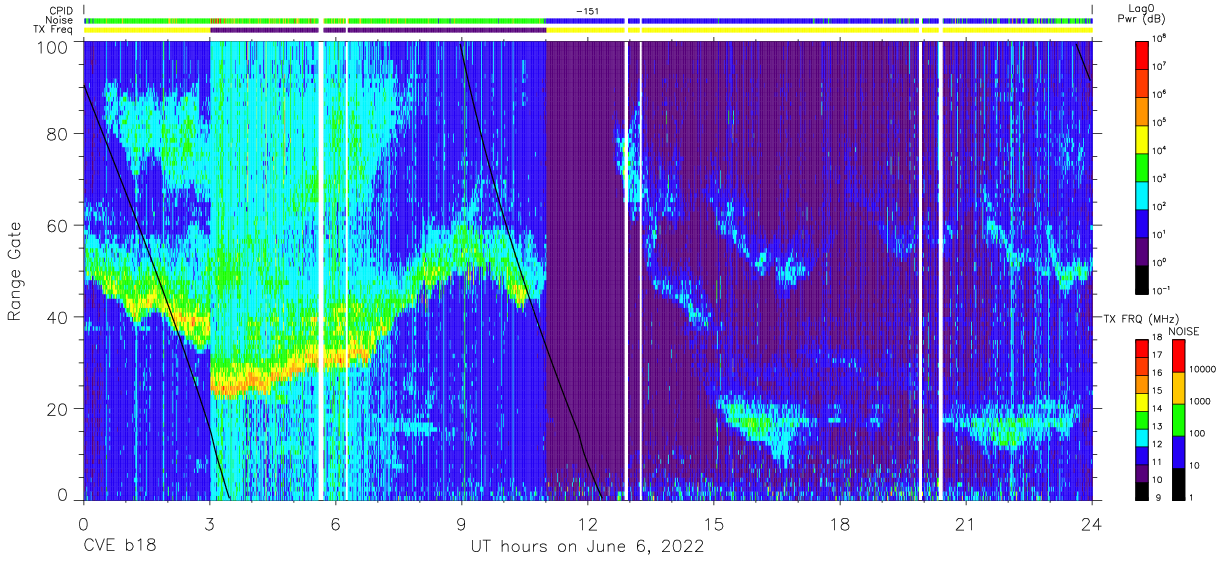The image size is (1228, 567).
Task: Click the 'CVE b18' radar label
Action: [119, 547]
